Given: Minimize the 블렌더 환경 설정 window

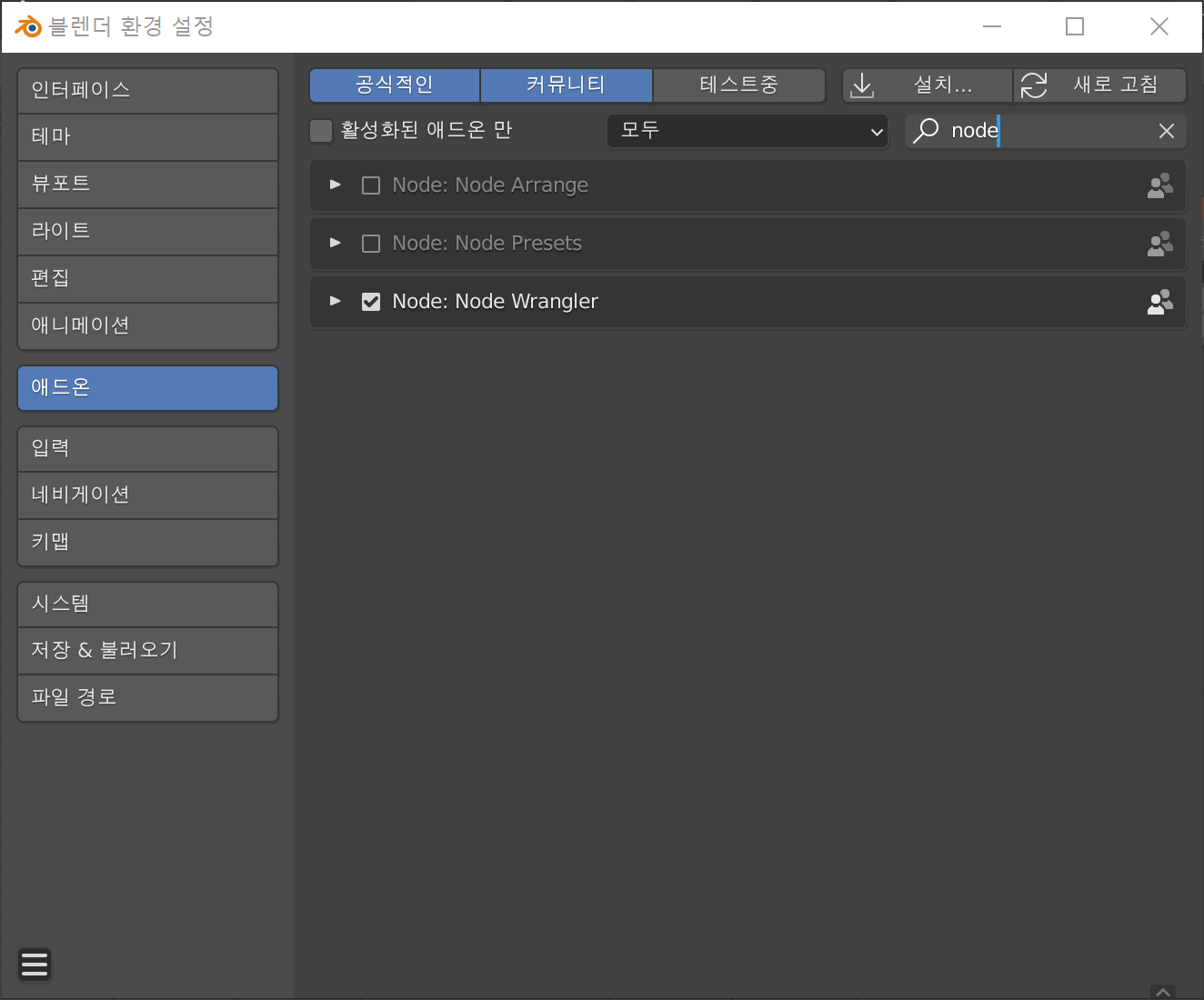Looking at the screenshot, I should tap(992, 26).
